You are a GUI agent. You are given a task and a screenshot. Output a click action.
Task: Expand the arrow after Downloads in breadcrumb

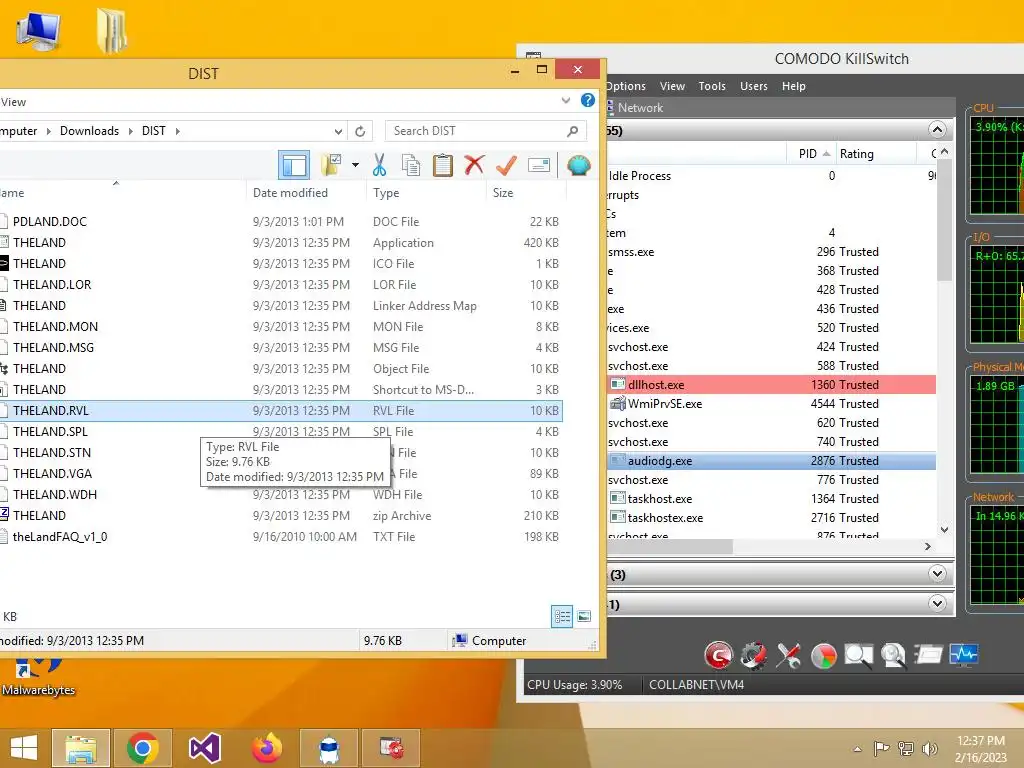point(130,131)
